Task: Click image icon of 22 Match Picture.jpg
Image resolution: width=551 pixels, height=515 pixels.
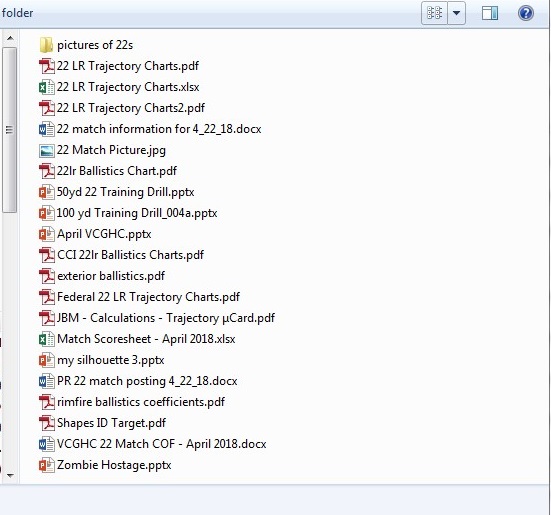Action: (x=47, y=150)
